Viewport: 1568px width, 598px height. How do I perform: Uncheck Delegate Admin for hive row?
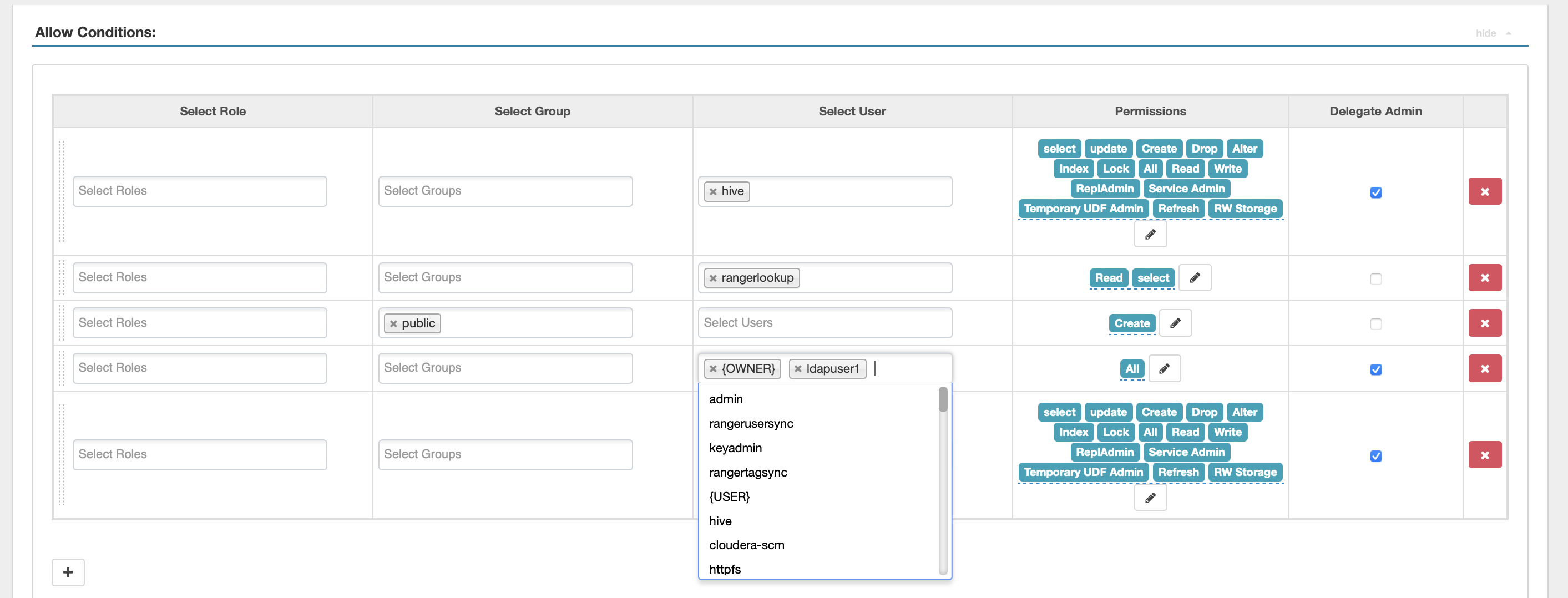1375,193
